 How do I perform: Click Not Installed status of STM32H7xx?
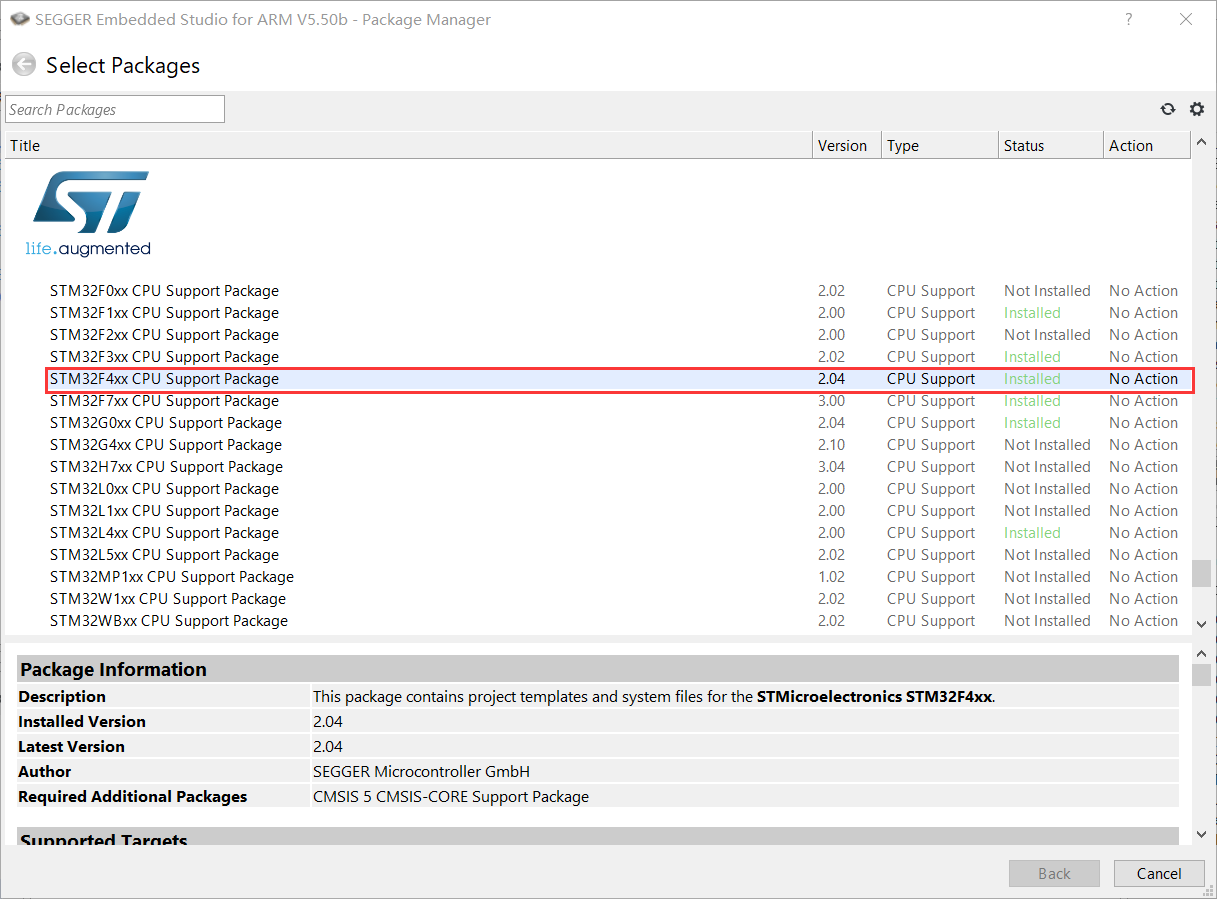1047,467
